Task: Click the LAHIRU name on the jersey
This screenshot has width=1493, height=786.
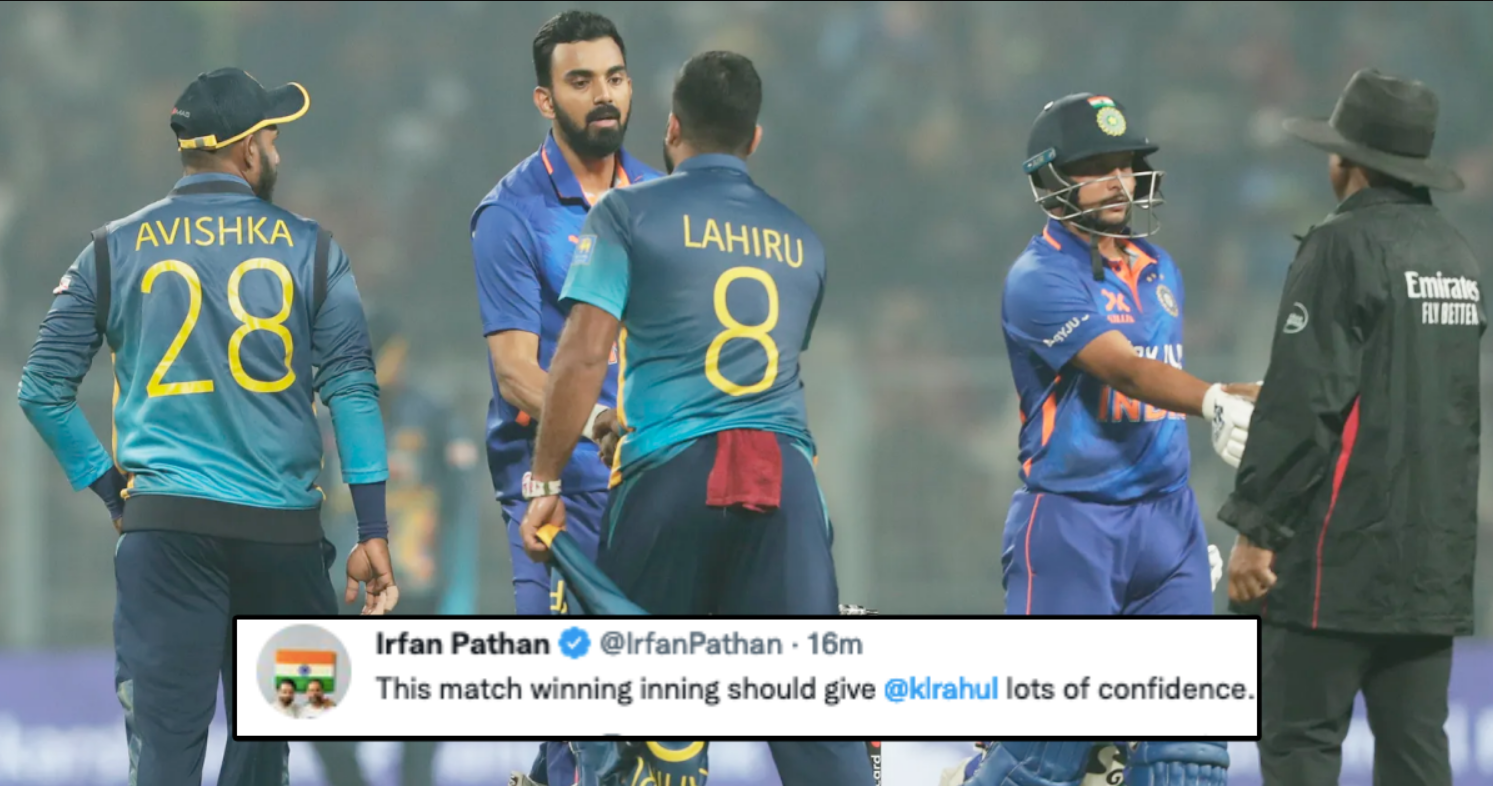Action: (x=743, y=240)
